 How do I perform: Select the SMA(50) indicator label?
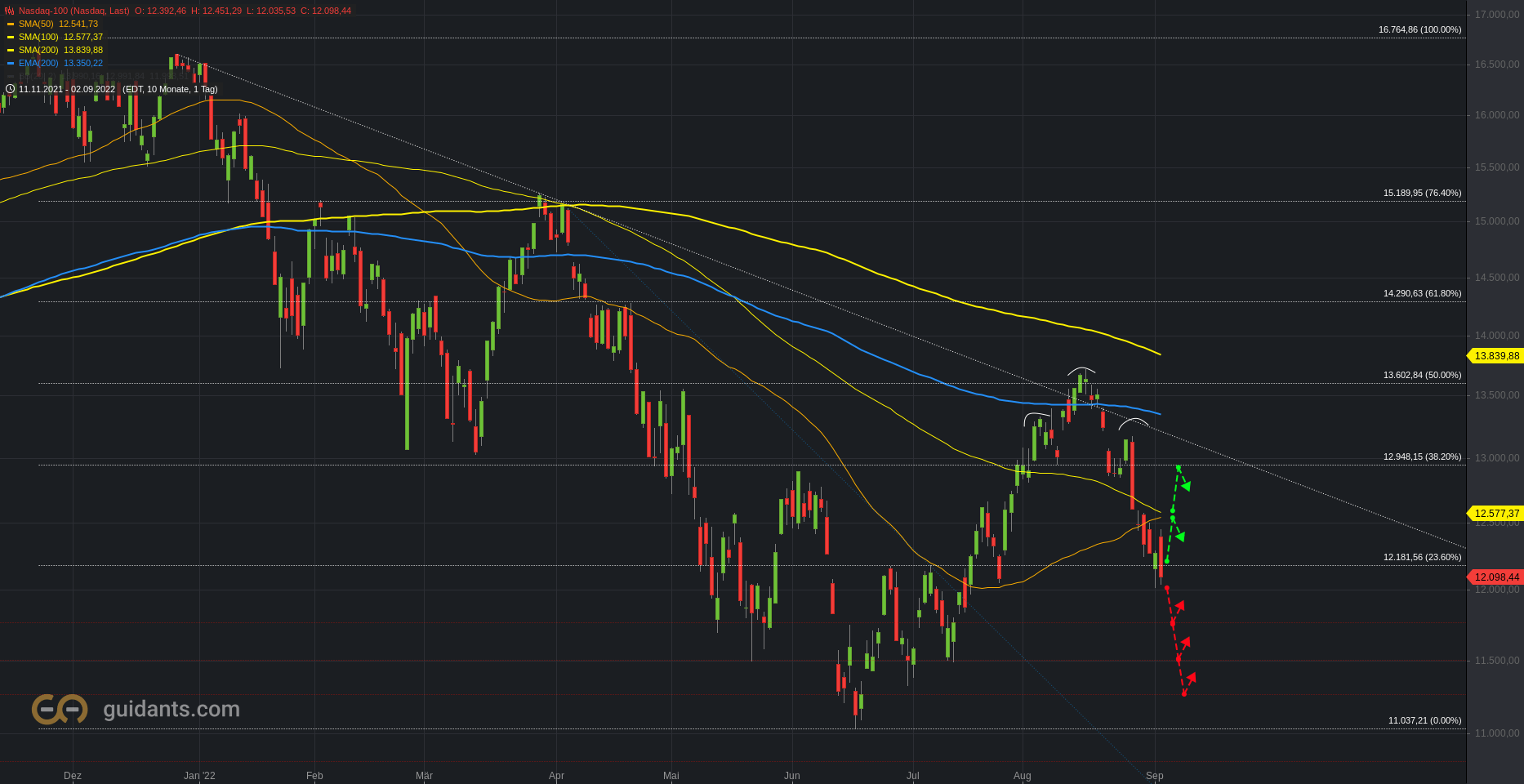(x=36, y=24)
